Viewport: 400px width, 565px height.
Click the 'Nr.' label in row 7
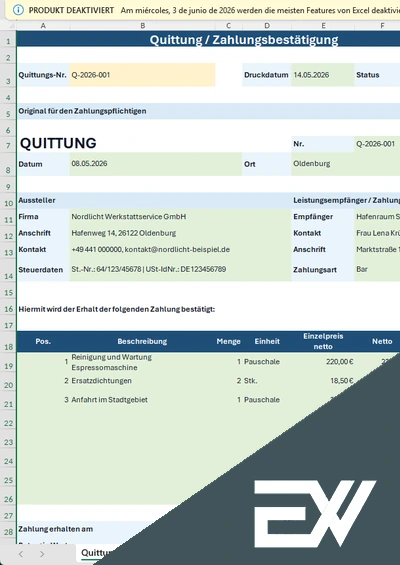pyautogui.click(x=323, y=144)
